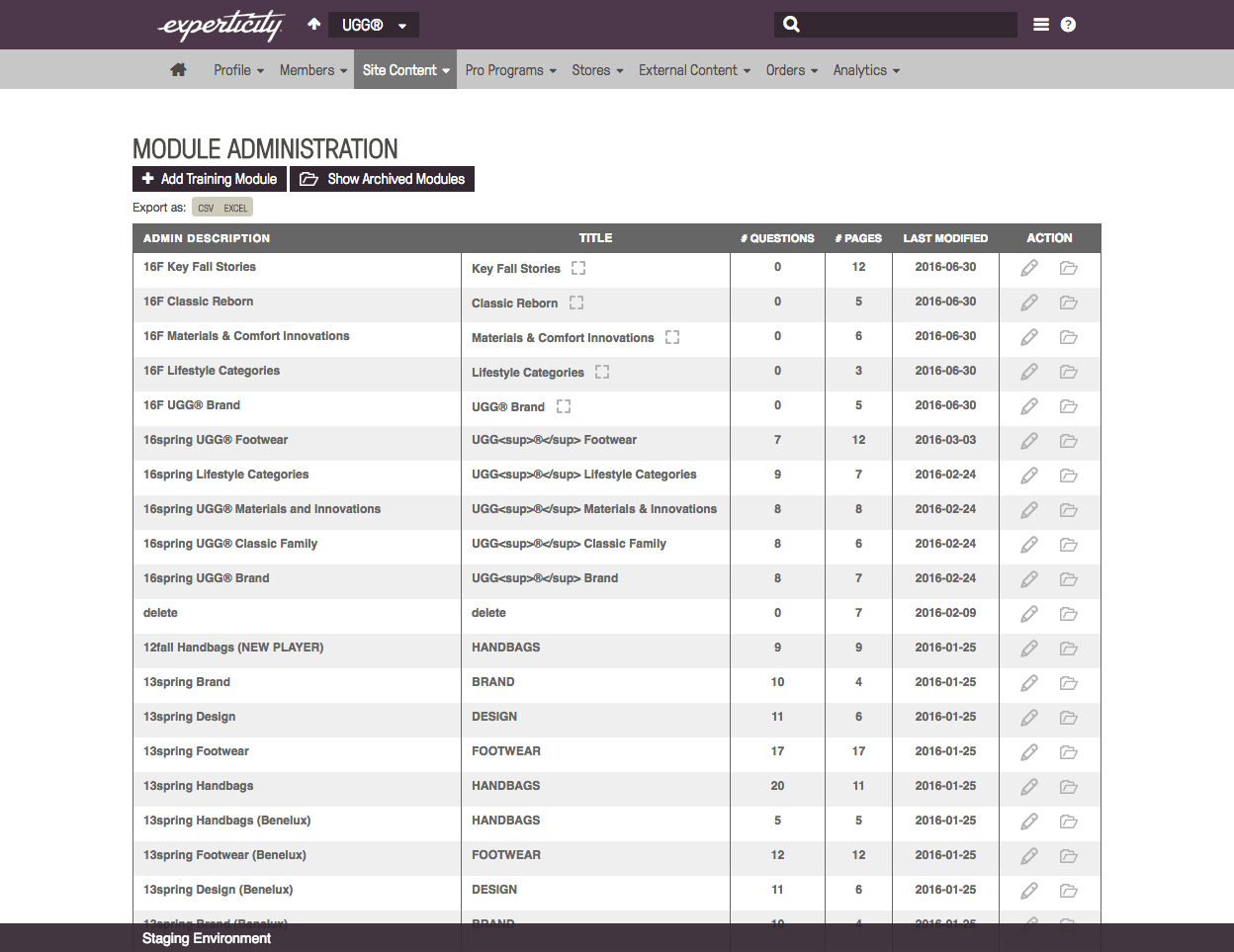Select 'UGG<sup>®</sup> Footwear' title cell

coord(554,440)
